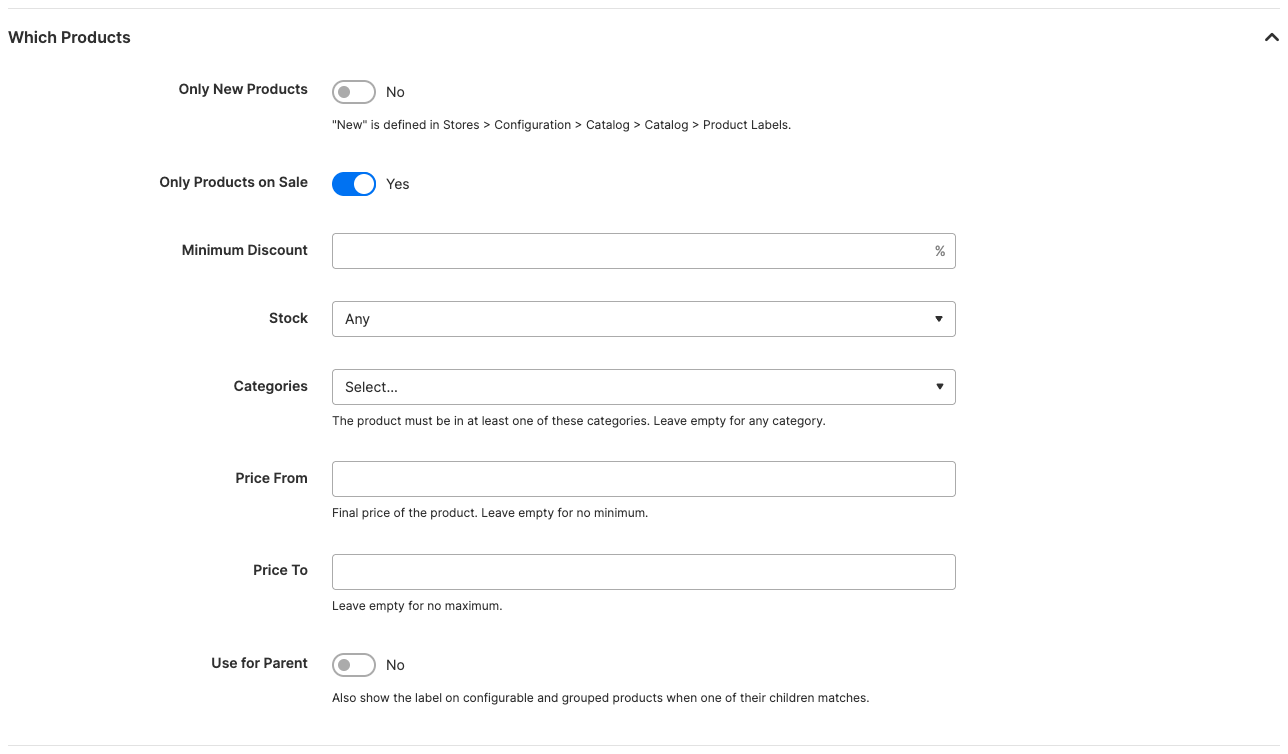Focus the Price To input field

click(x=644, y=572)
